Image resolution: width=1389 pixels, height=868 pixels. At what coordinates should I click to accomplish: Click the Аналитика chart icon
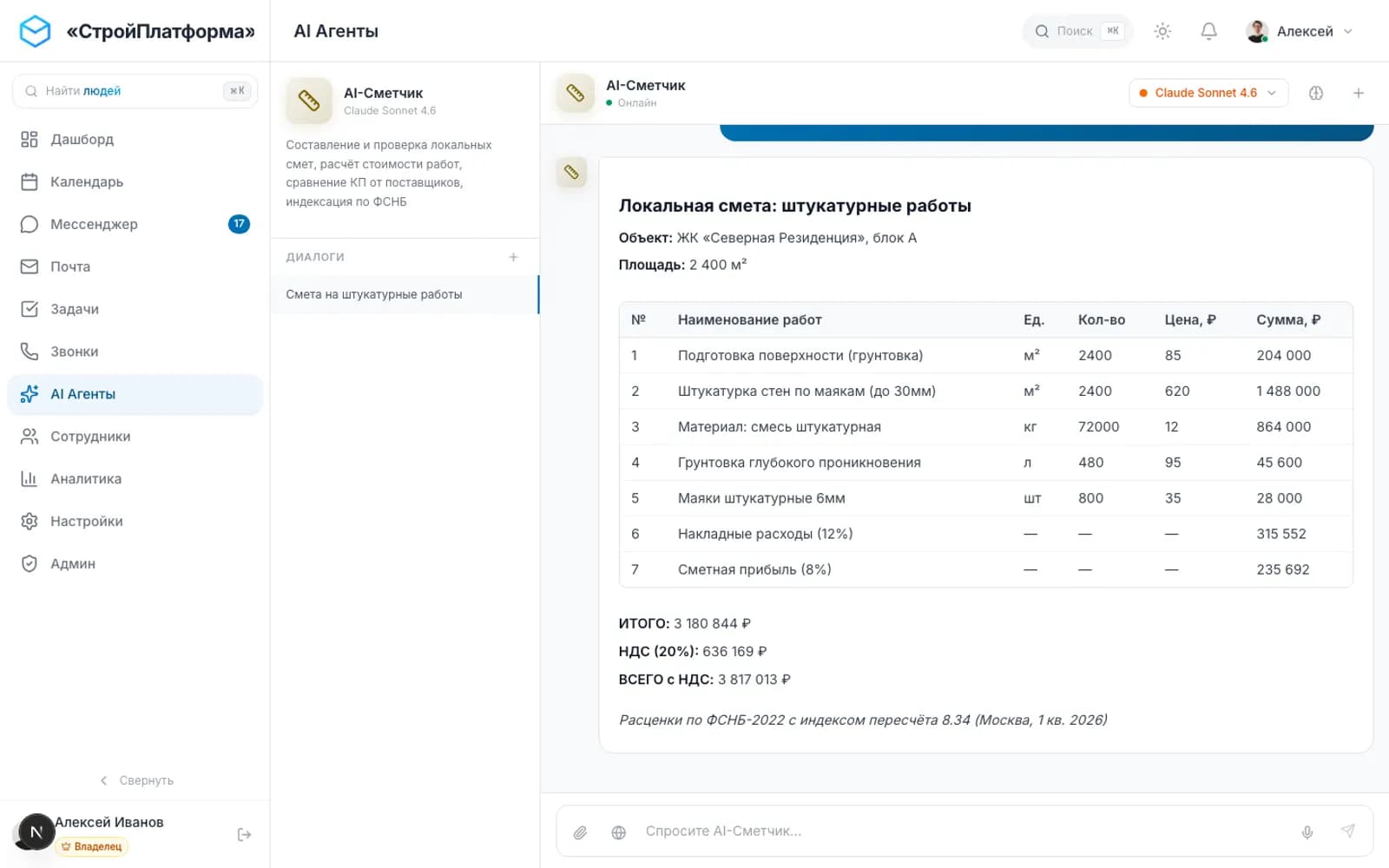click(30, 479)
